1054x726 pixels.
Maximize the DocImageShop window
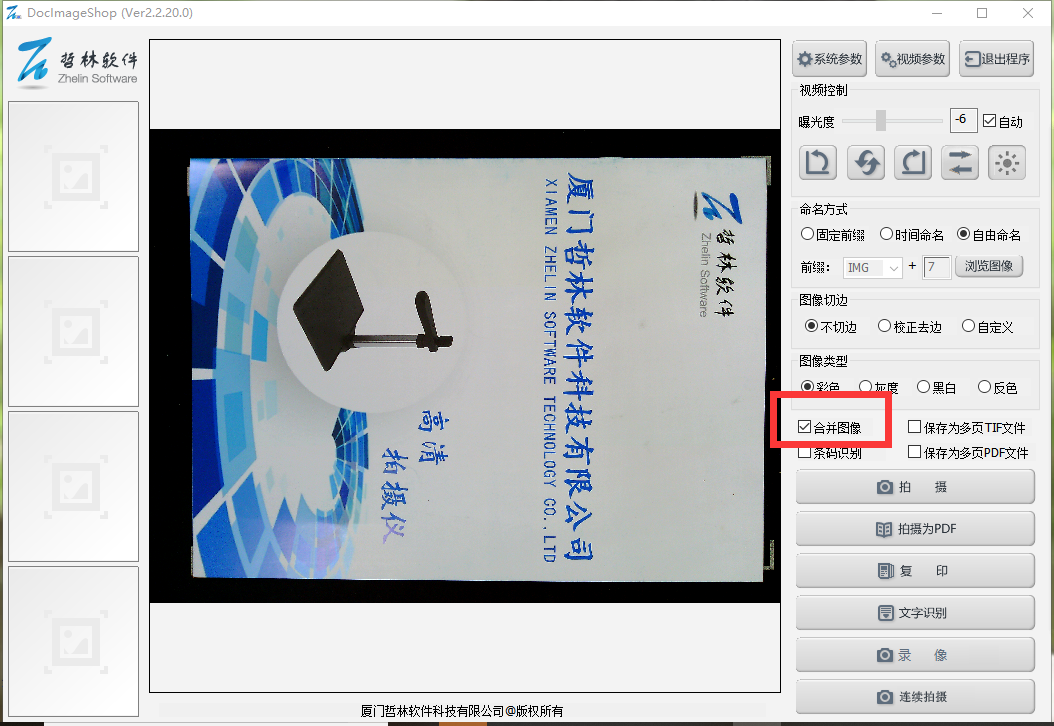tap(982, 13)
